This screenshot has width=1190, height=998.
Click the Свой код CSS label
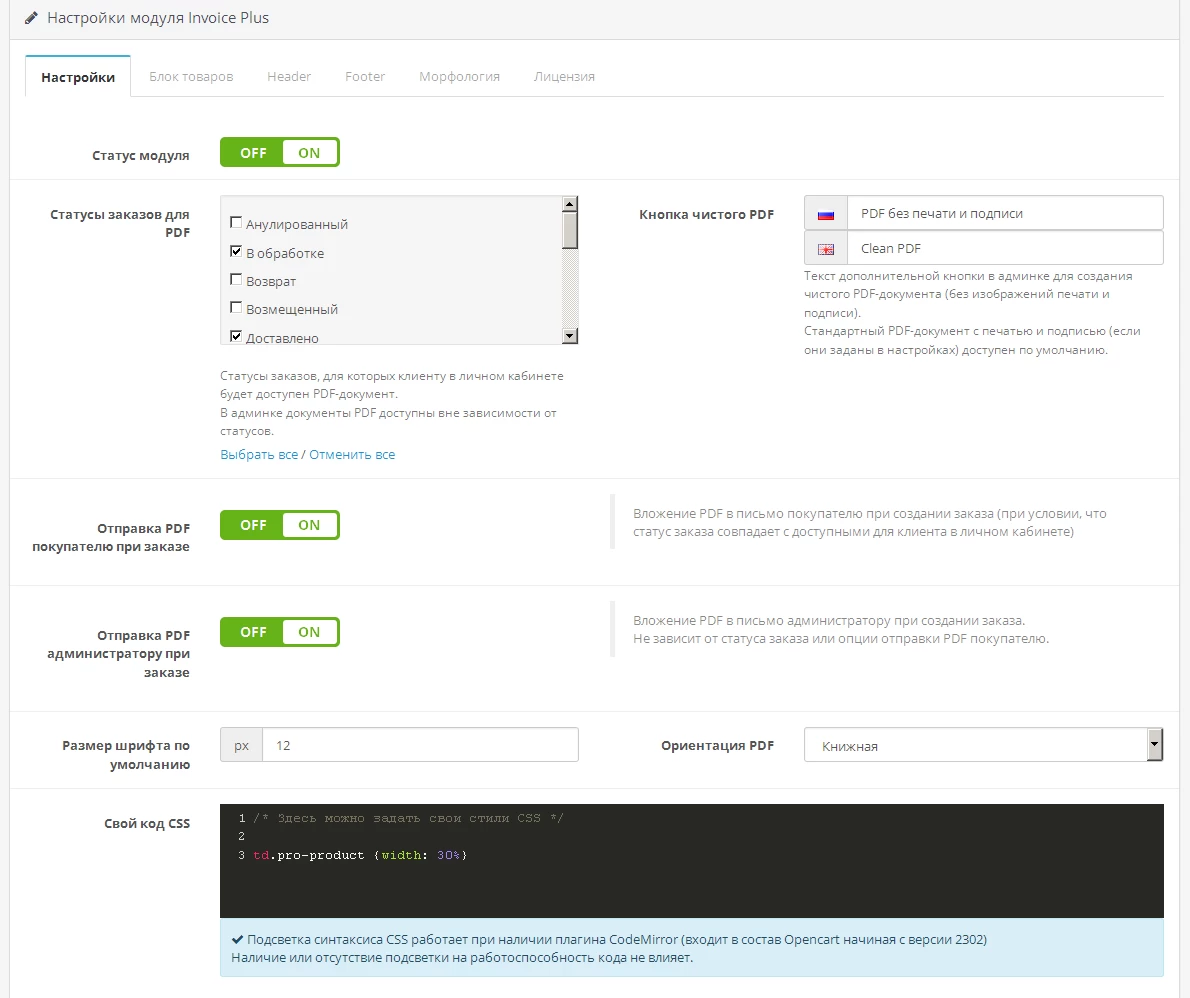(147, 823)
